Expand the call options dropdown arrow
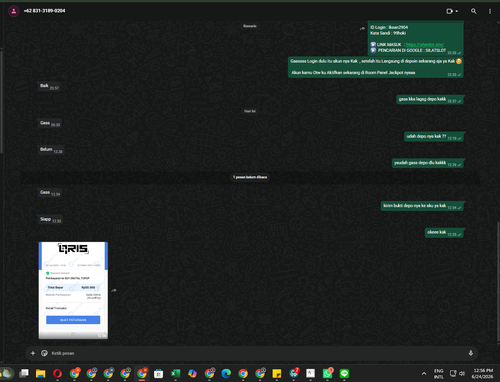This screenshot has height=382, width=500. (457, 11)
